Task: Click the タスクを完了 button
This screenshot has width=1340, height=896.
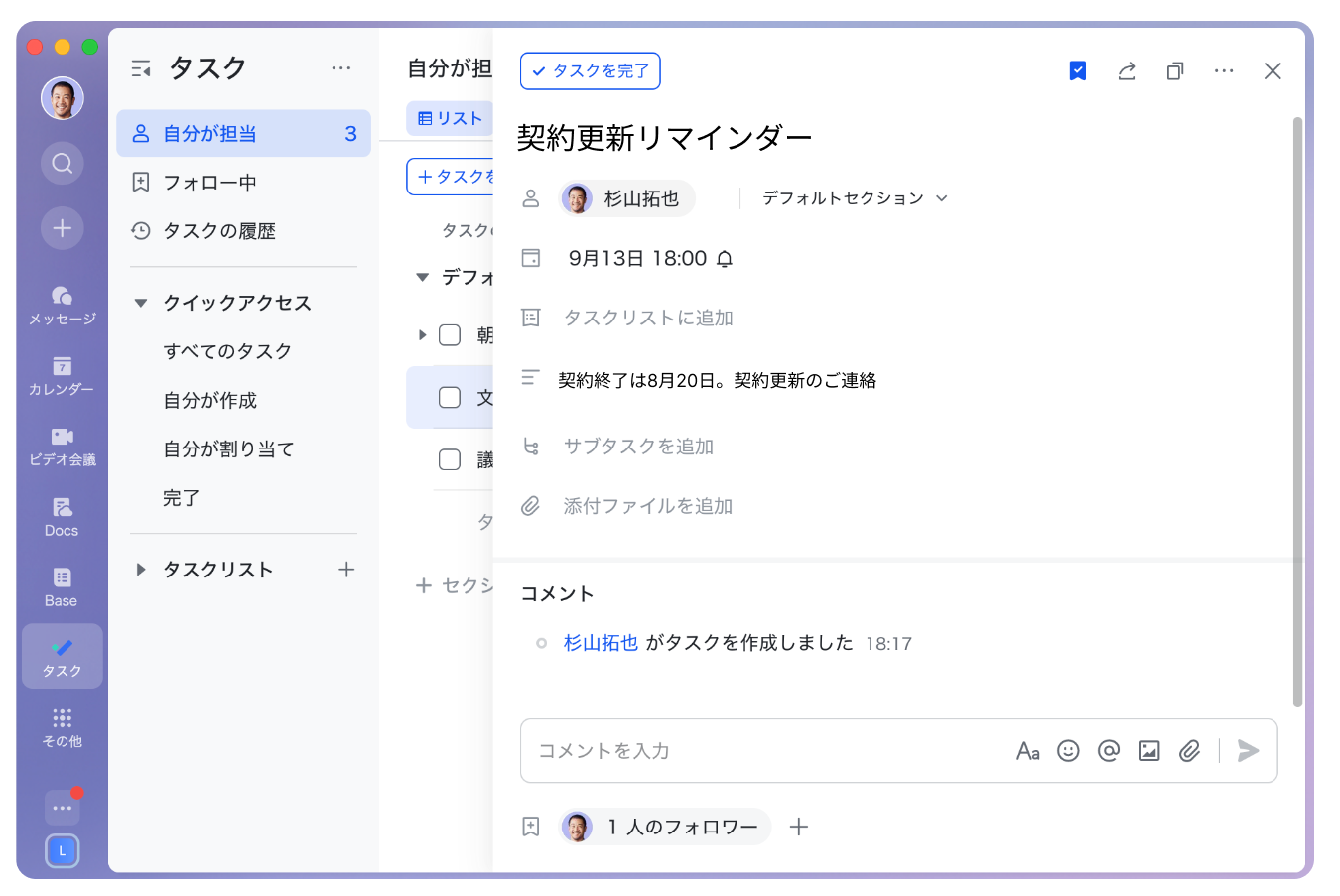Action: tap(591, 71)
